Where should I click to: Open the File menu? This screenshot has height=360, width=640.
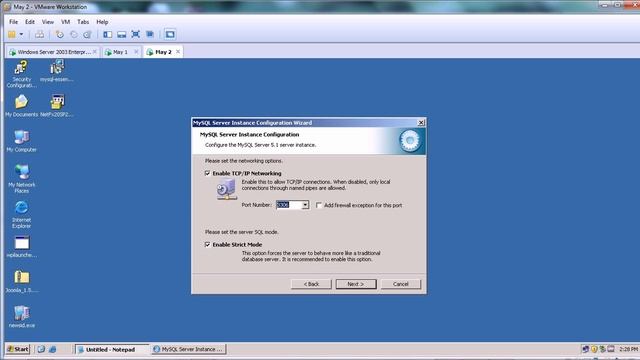point(13,22)
